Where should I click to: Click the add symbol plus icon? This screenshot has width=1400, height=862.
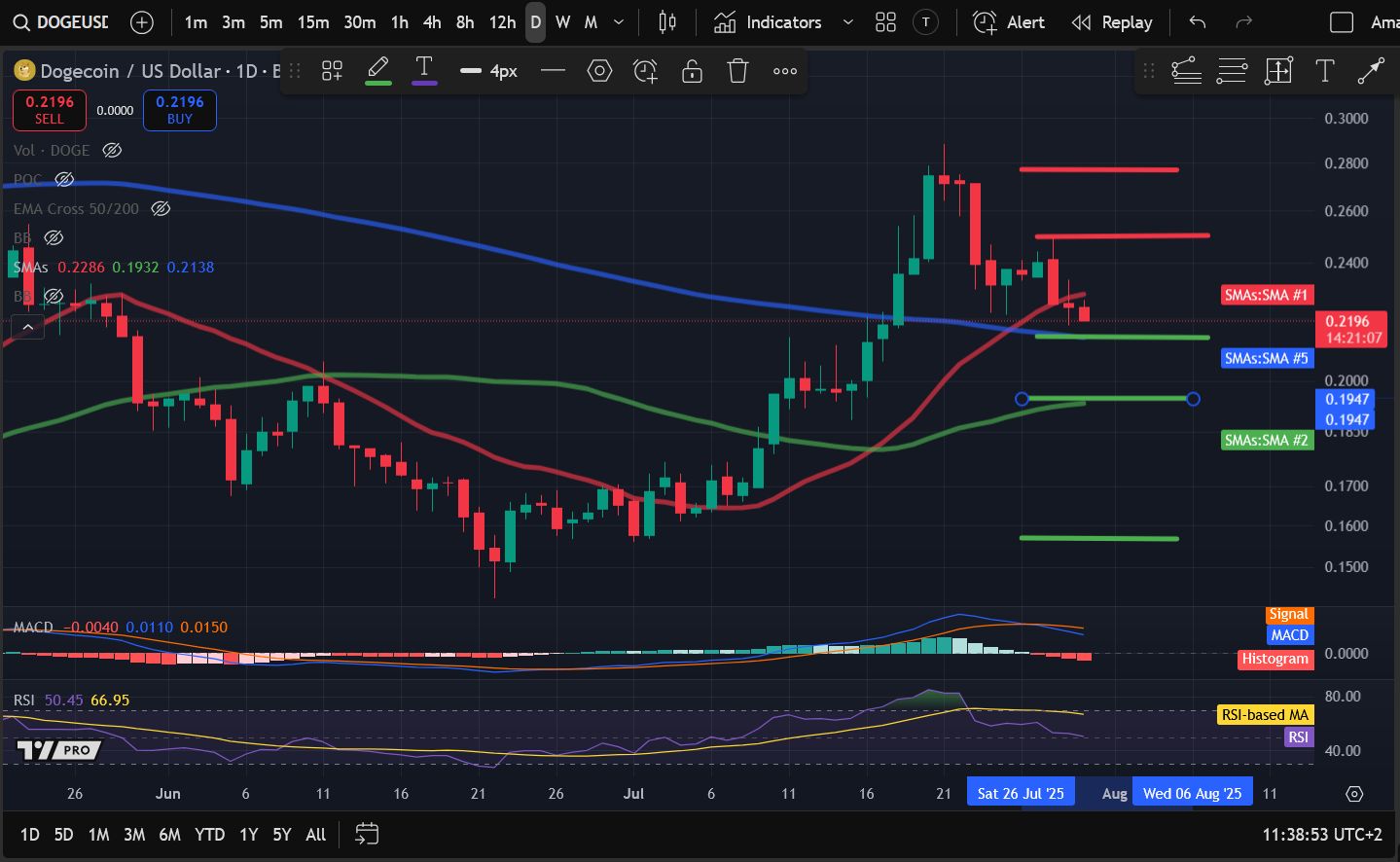point(142,22)
